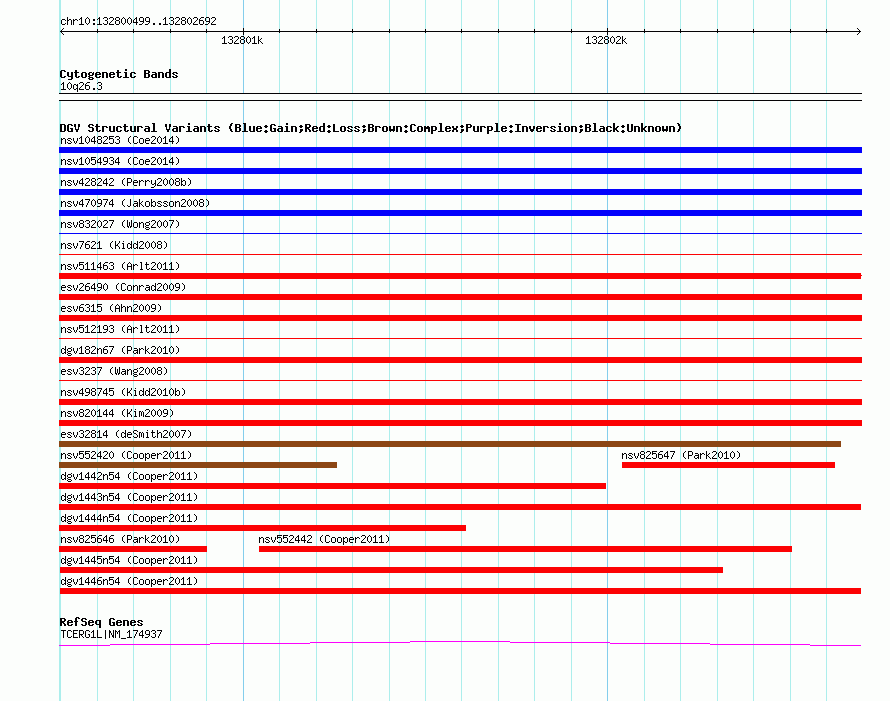Click the red bar under nsv552442

pos(525,549)
